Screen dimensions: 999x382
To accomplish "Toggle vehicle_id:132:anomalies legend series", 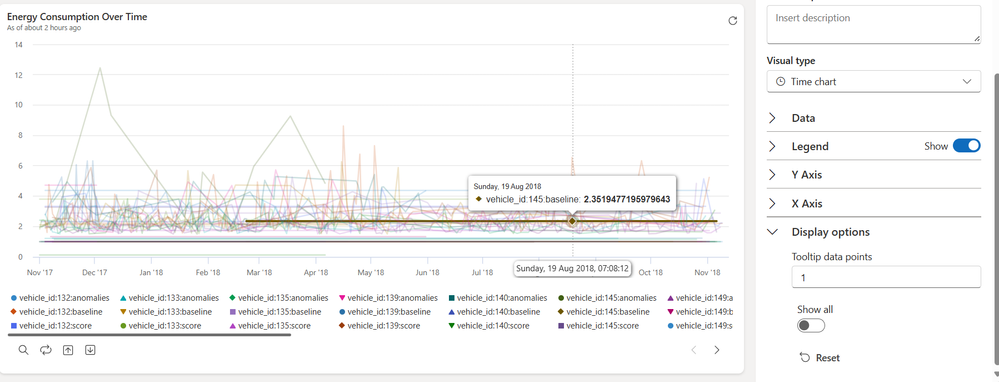I will [x=60, y=297].
